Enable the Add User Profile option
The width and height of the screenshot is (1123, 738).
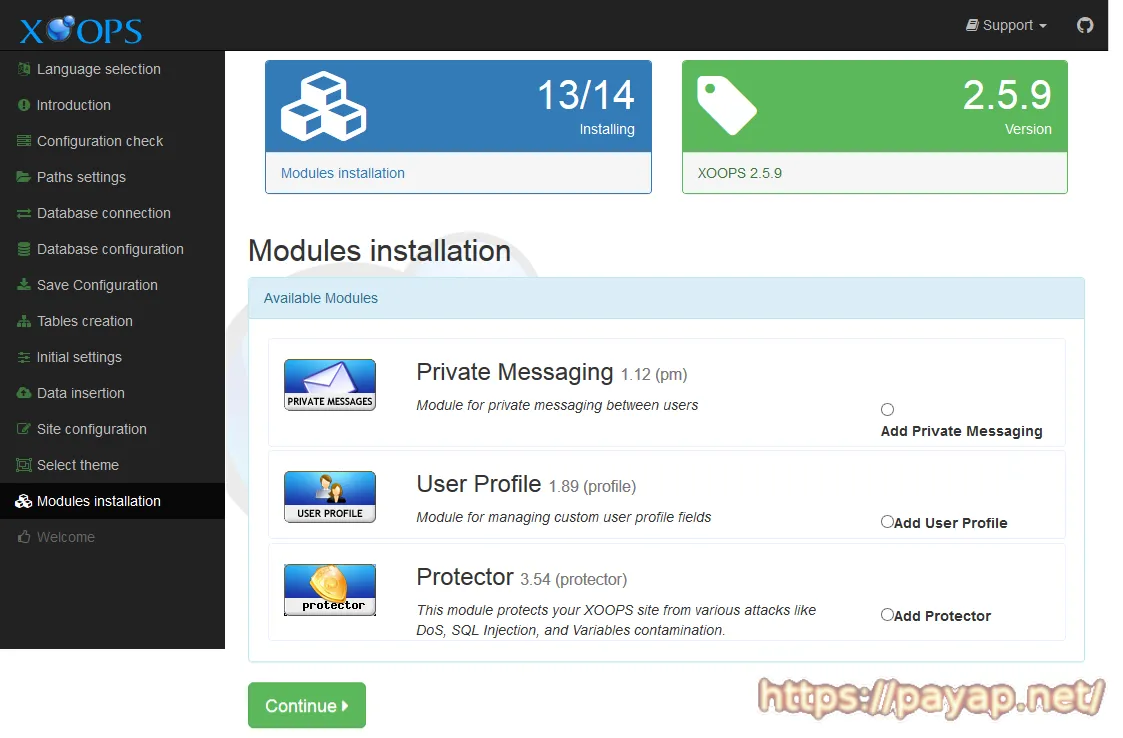tap(884, 521)
